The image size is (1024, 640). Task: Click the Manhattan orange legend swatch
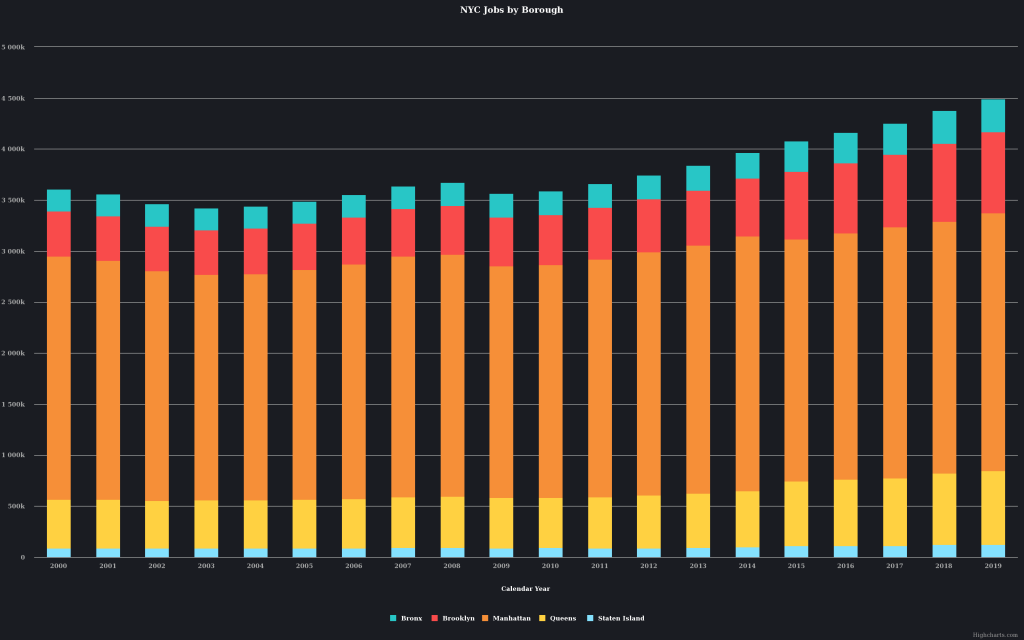pos(485,618)
